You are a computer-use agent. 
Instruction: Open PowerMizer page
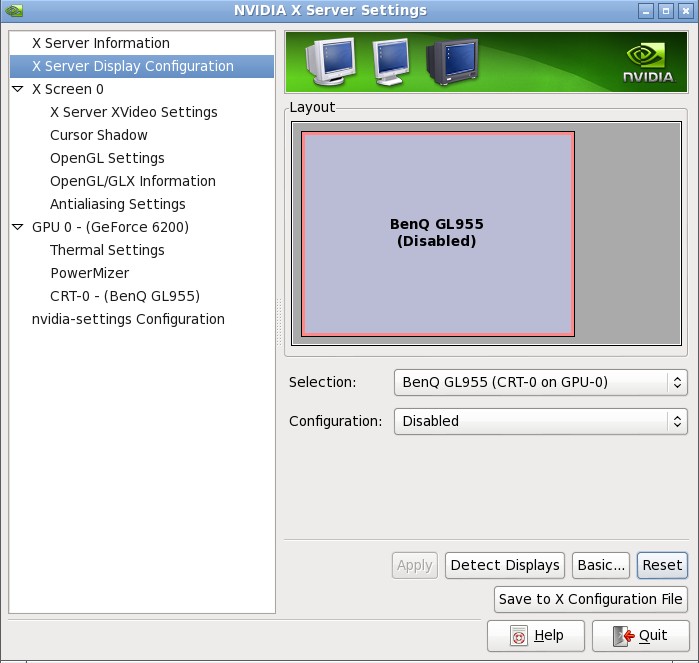click(90, 273)
